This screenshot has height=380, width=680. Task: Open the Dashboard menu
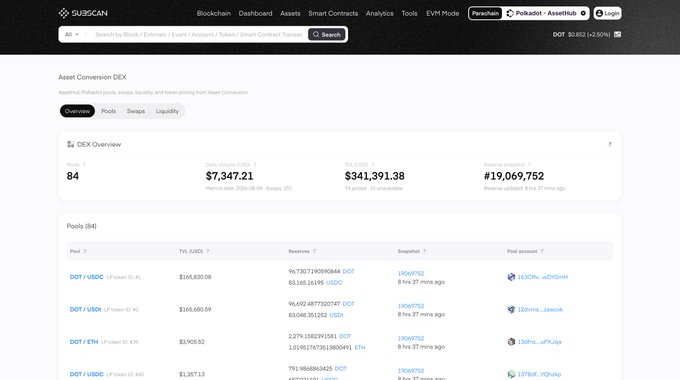pos(255,13)
